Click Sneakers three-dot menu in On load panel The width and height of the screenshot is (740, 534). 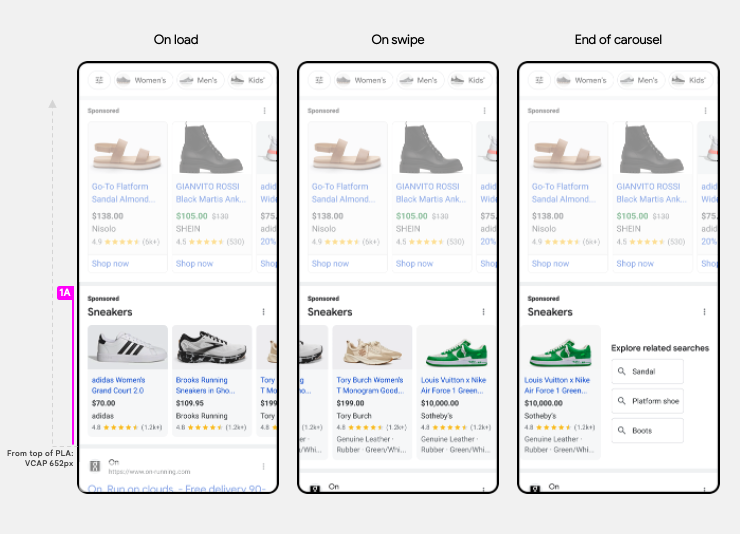[264, 312]
